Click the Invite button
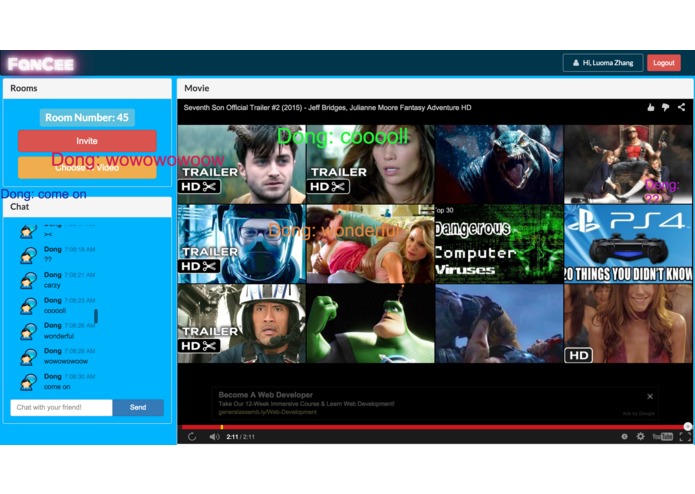The height and width of the screenshot is (494, 695). [87, 141]
